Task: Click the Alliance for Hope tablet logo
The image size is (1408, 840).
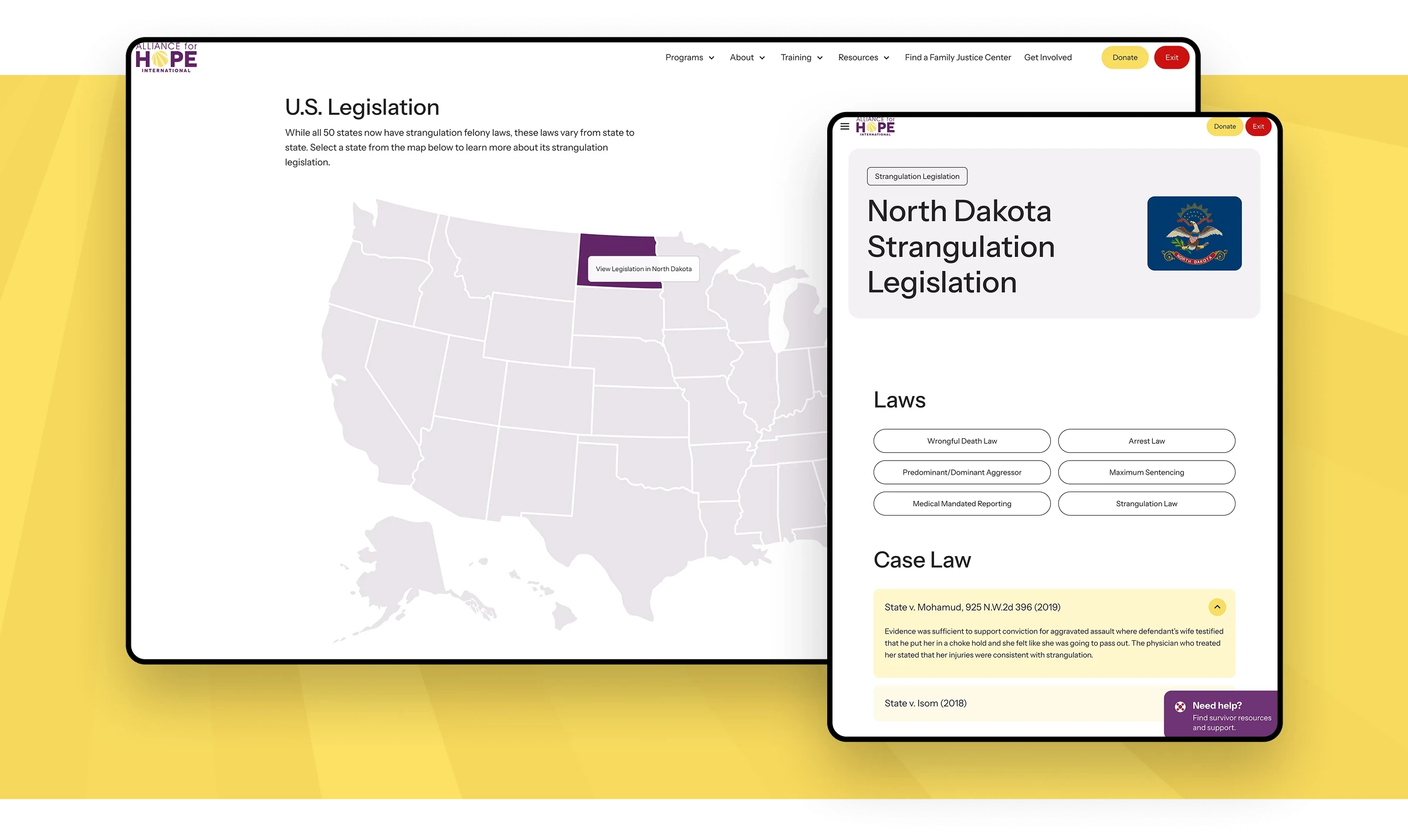Action: (x=875, y=126)
